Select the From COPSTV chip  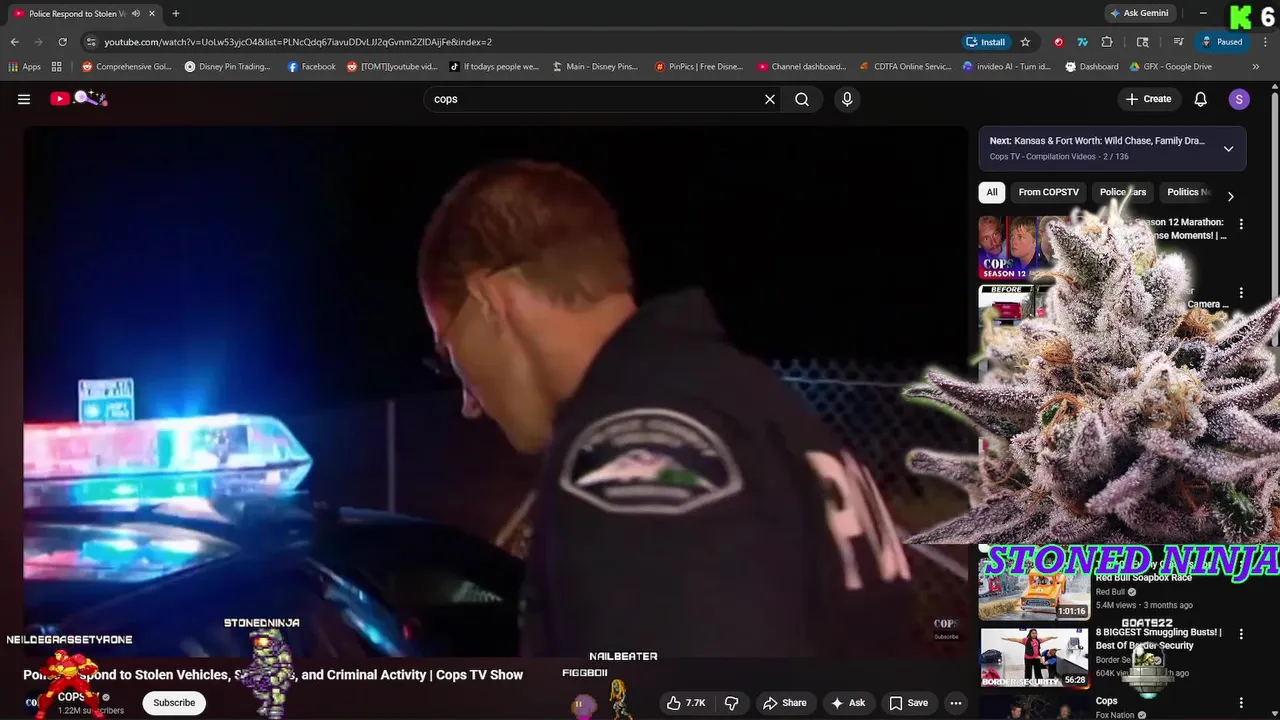tap(1048, 192)
